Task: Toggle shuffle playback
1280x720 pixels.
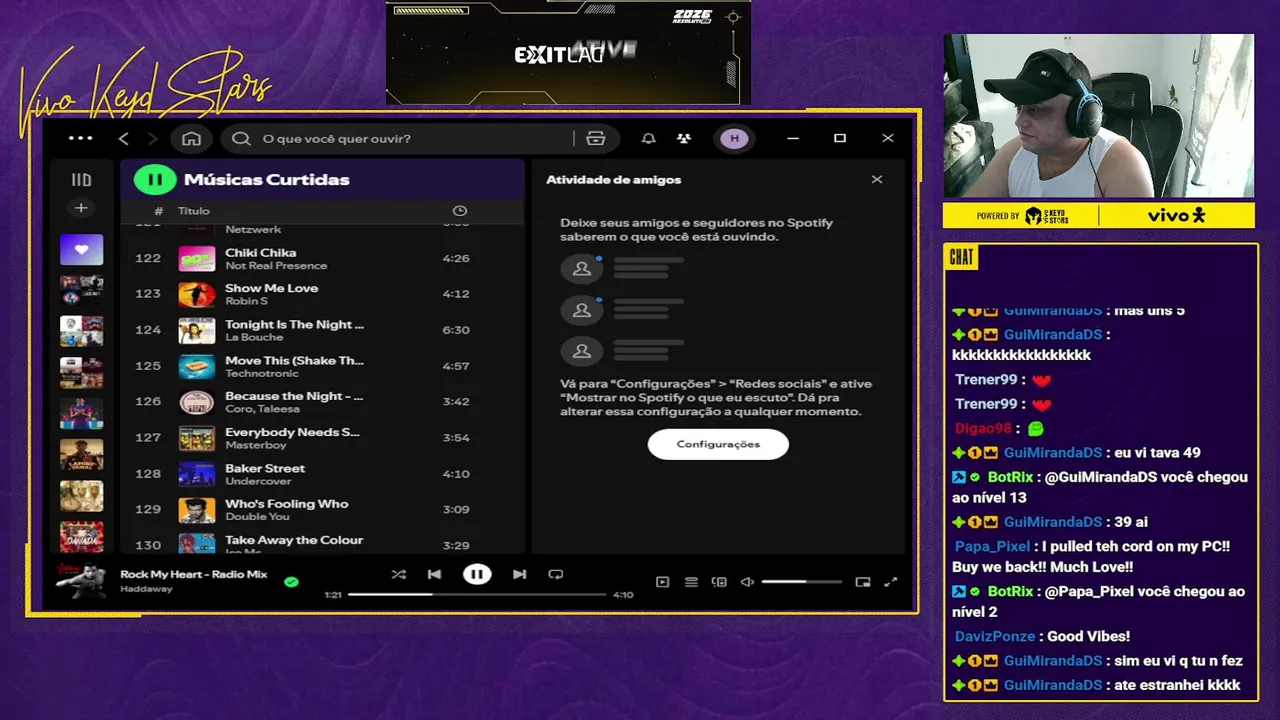Action: tap(398, 574)
